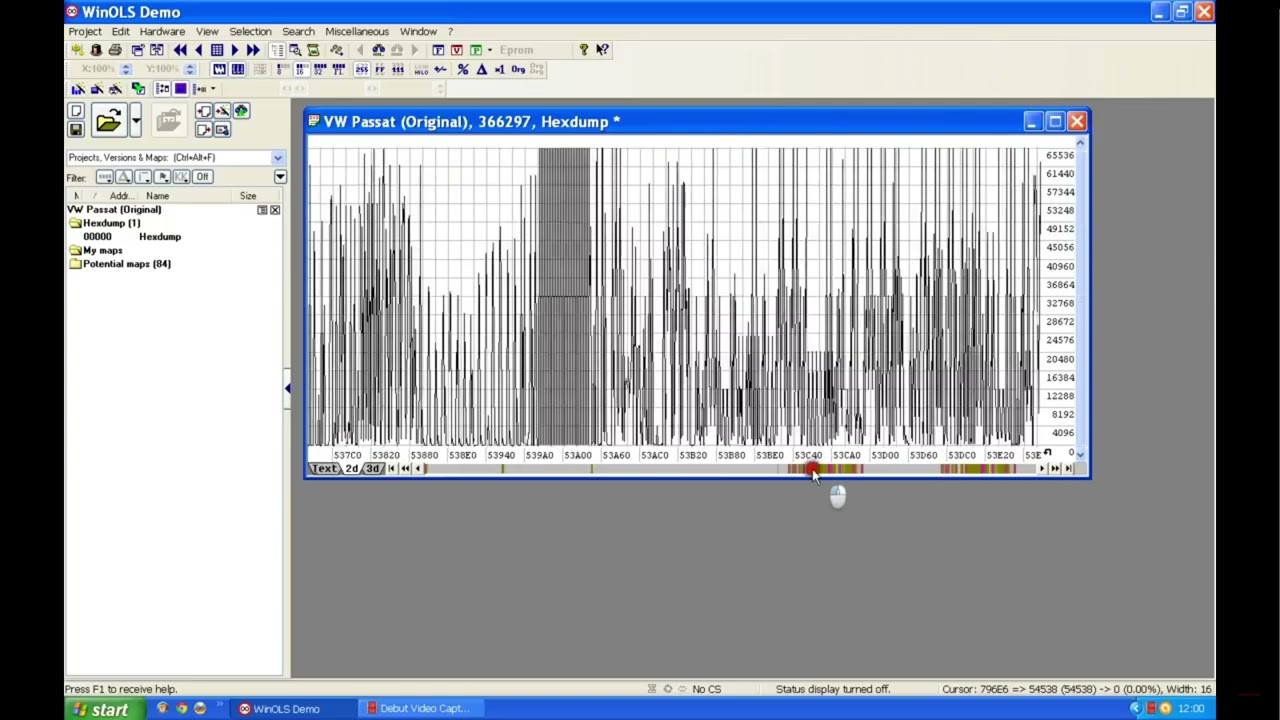Image resolution: width=1280 pixels, height=720 pixels.
Task: Sort by the Name column header
Action: (157, 196)
